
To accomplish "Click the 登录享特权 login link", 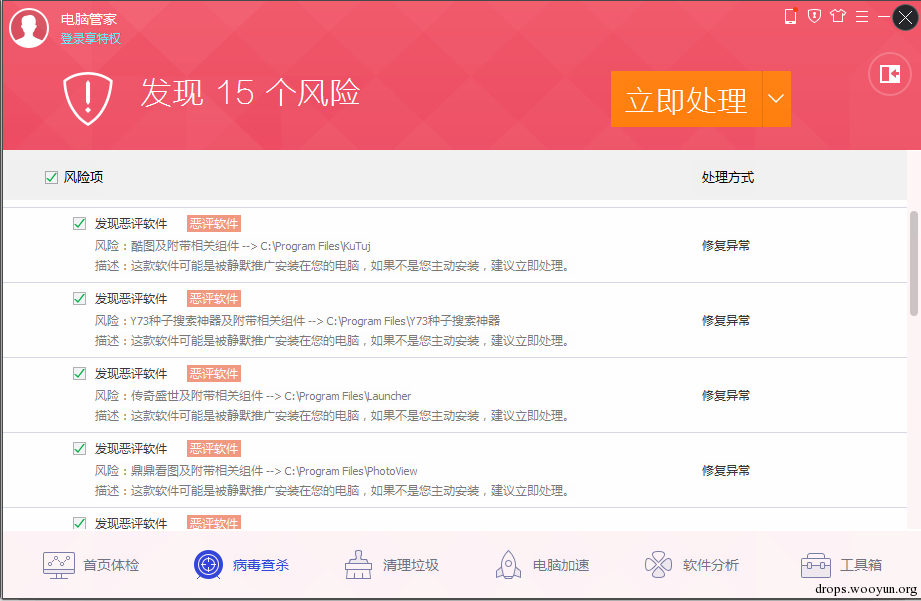I will tap(90, 39).
